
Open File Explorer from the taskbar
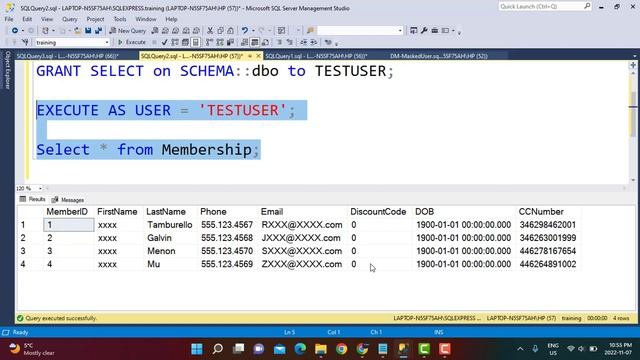point(321,349)
